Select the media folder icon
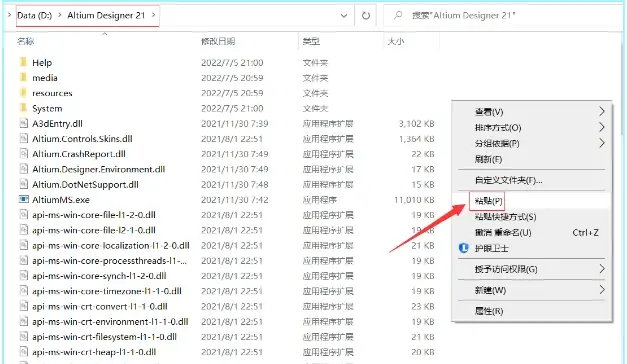 click(24, 78)
